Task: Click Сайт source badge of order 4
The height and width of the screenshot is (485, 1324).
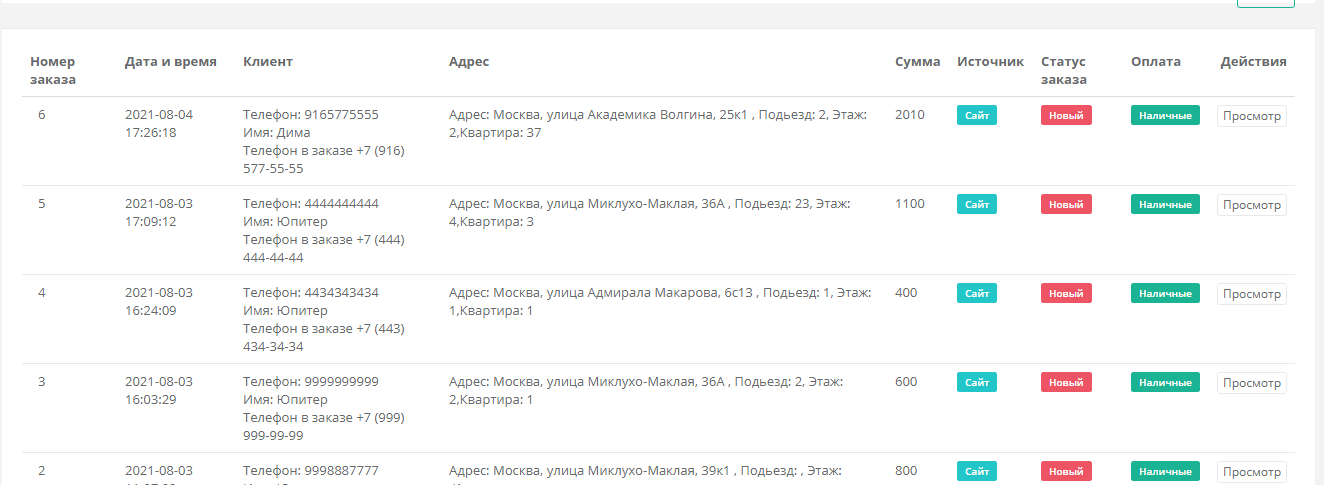Action: (x=977, y=294)
